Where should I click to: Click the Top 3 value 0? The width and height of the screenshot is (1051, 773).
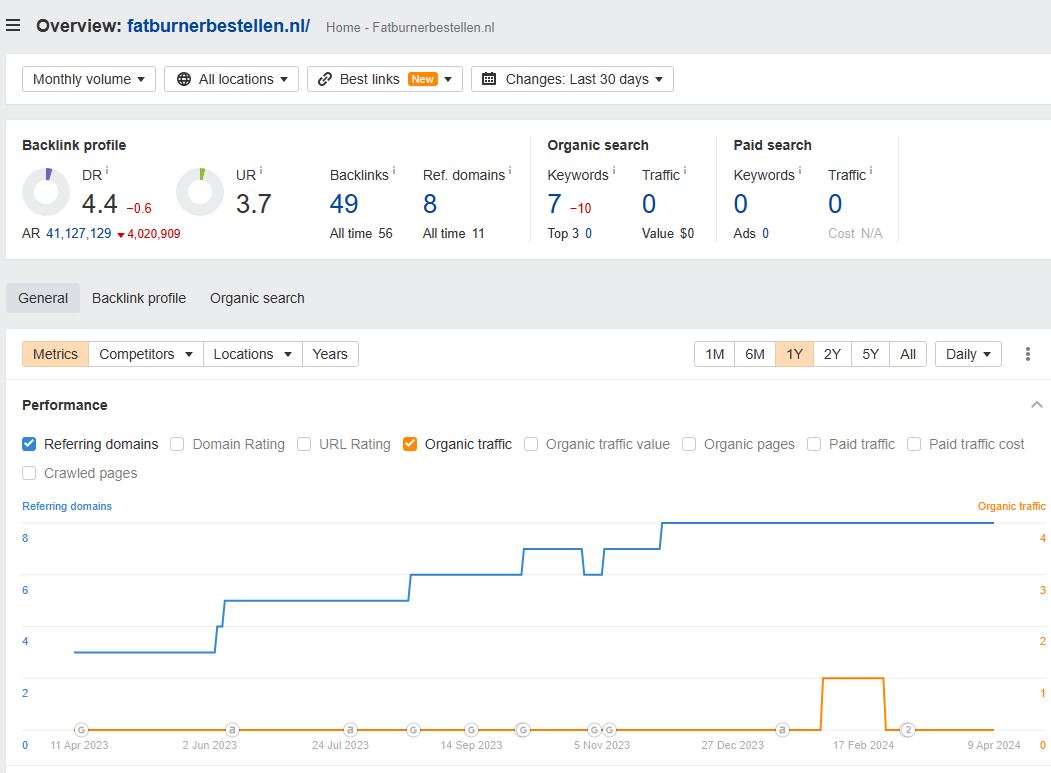click(x=589, y=233)
